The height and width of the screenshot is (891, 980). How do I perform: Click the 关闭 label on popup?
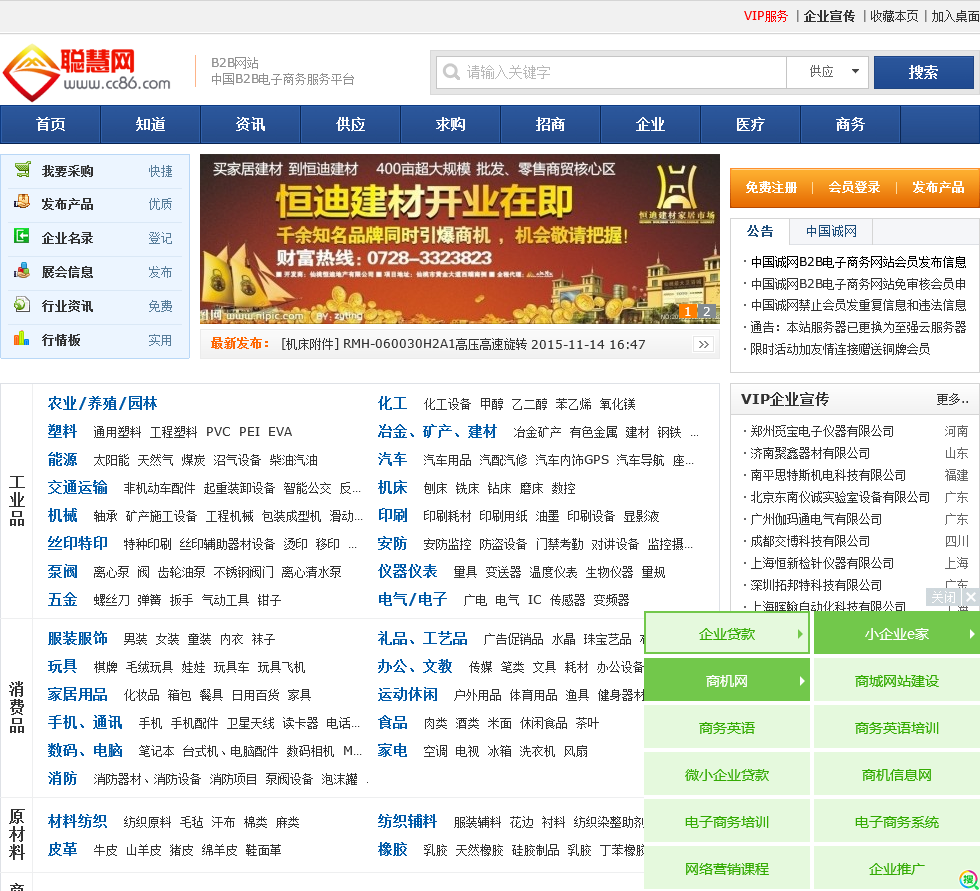coord(944,597)
